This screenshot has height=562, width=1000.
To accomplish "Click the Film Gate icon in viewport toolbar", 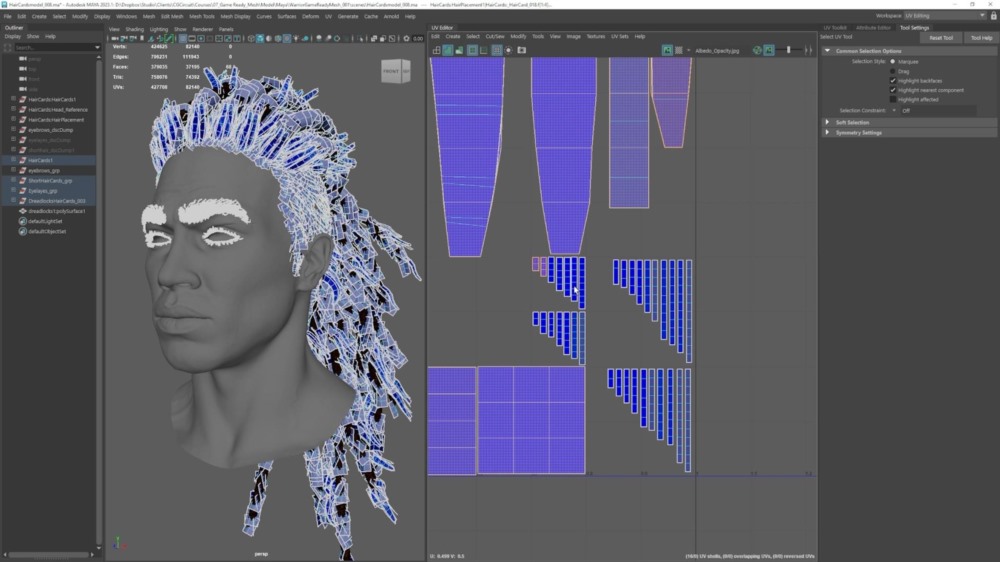I will 191,38.
